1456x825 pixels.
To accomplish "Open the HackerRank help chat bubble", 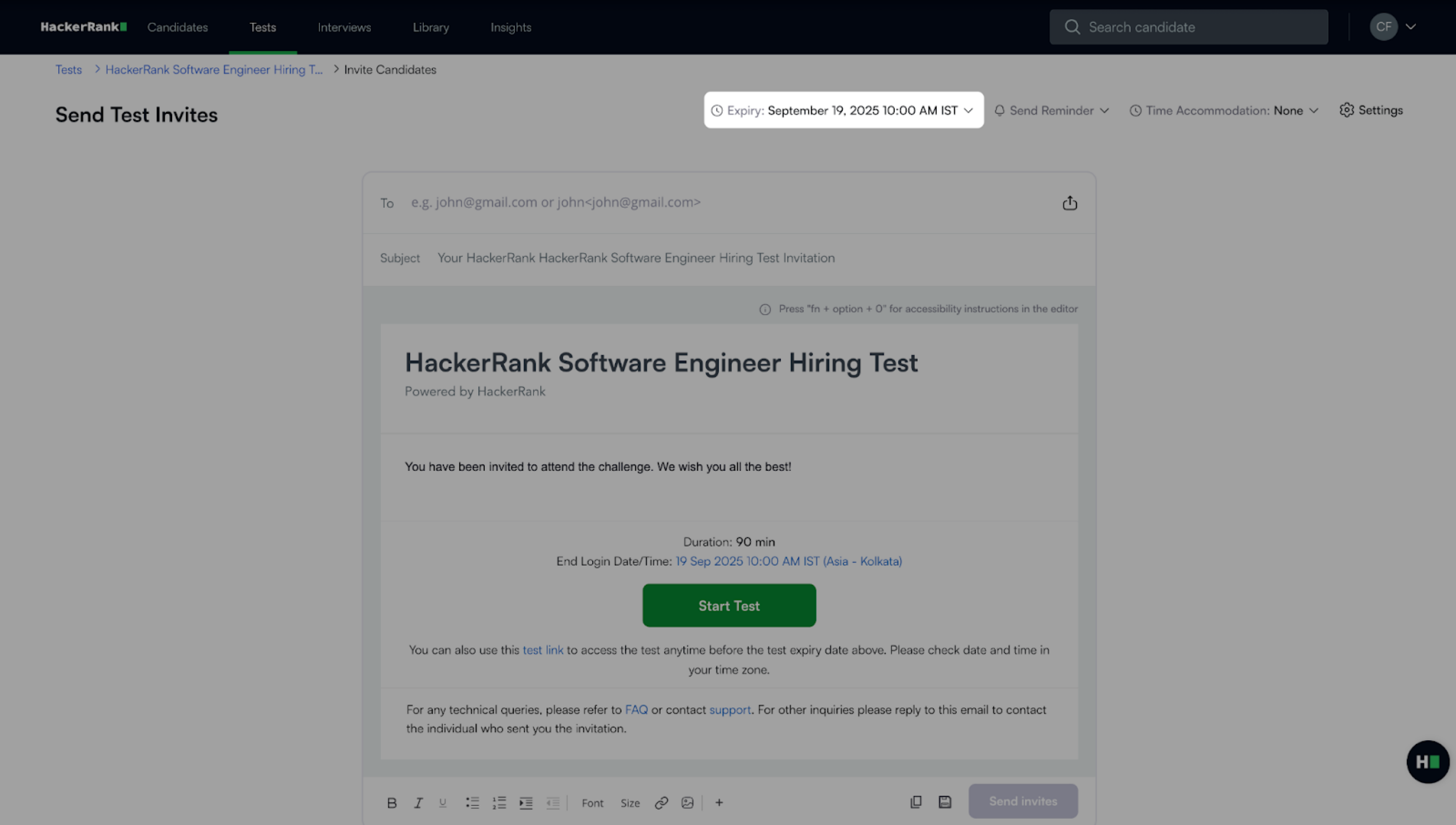I will (1427, 762).
